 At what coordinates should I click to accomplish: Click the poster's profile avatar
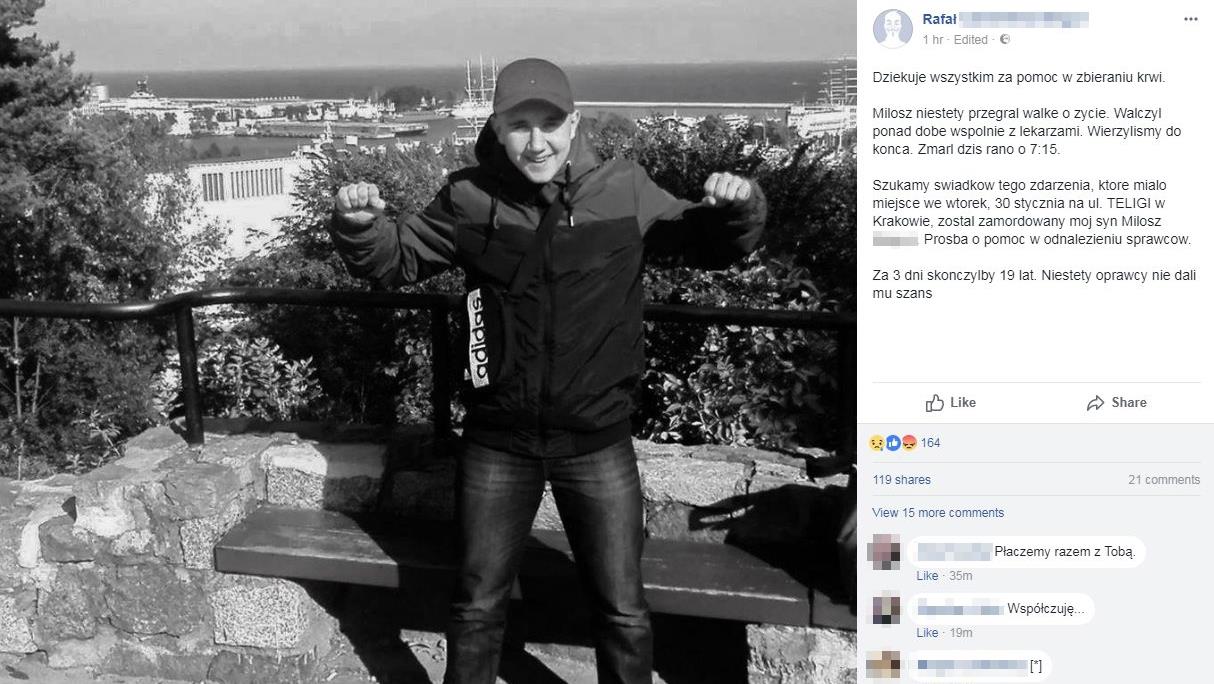[x=893, y=28]
